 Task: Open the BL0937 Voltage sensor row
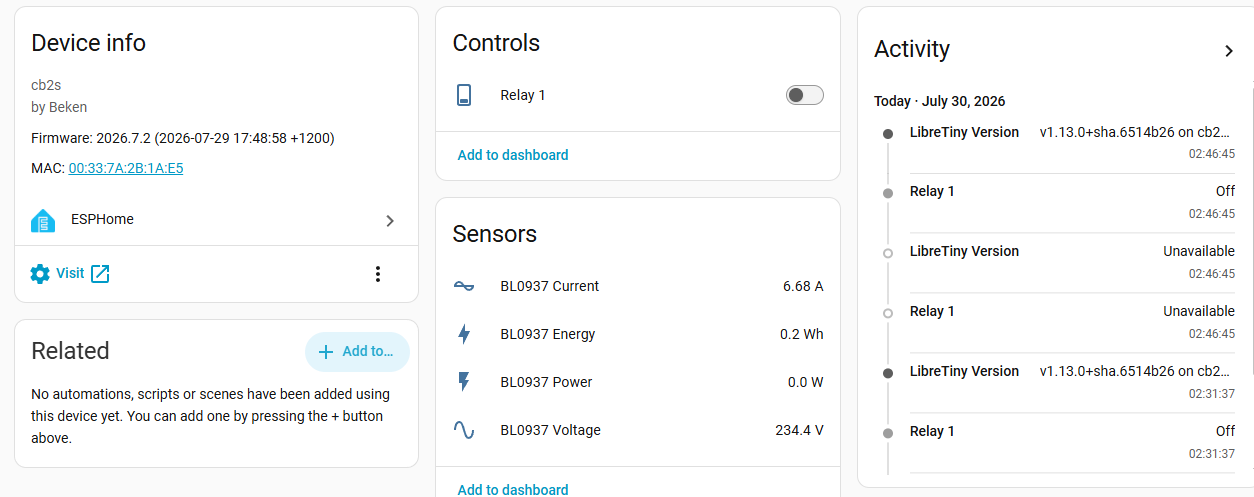tap(638, 430)
